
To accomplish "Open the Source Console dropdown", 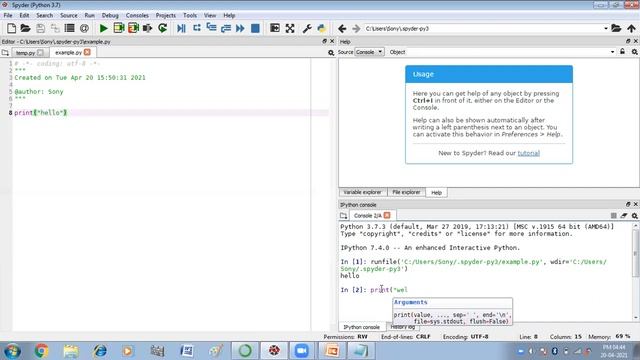I will [369, 52].
